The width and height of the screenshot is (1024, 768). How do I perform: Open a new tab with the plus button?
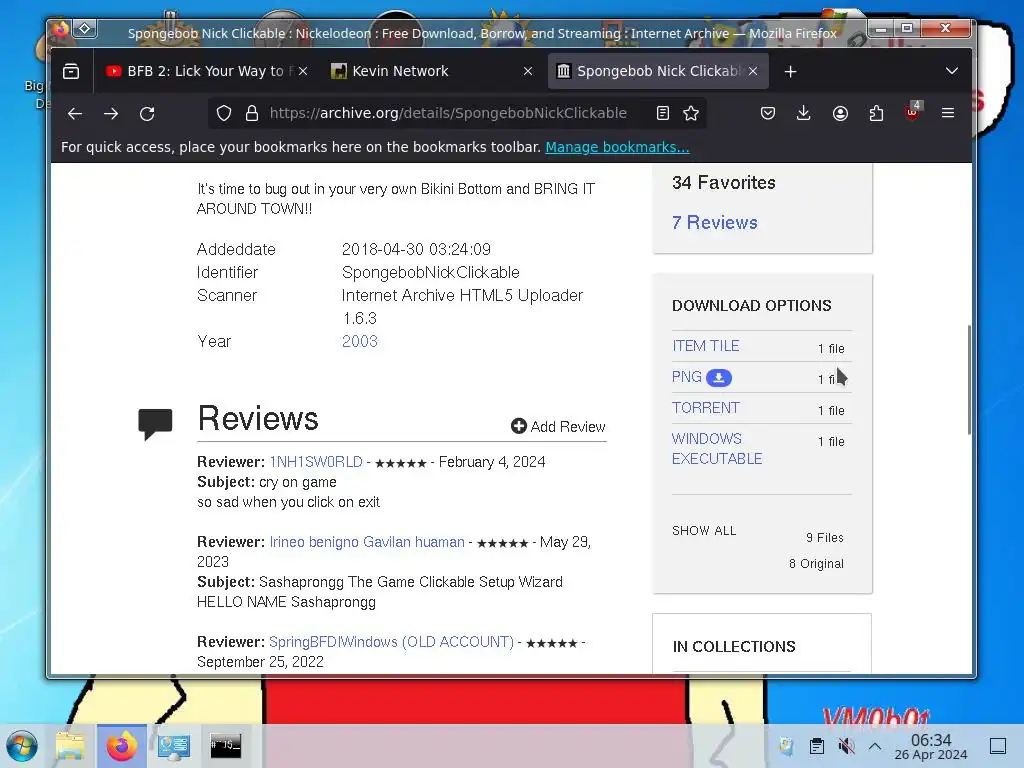coord(790,71)
